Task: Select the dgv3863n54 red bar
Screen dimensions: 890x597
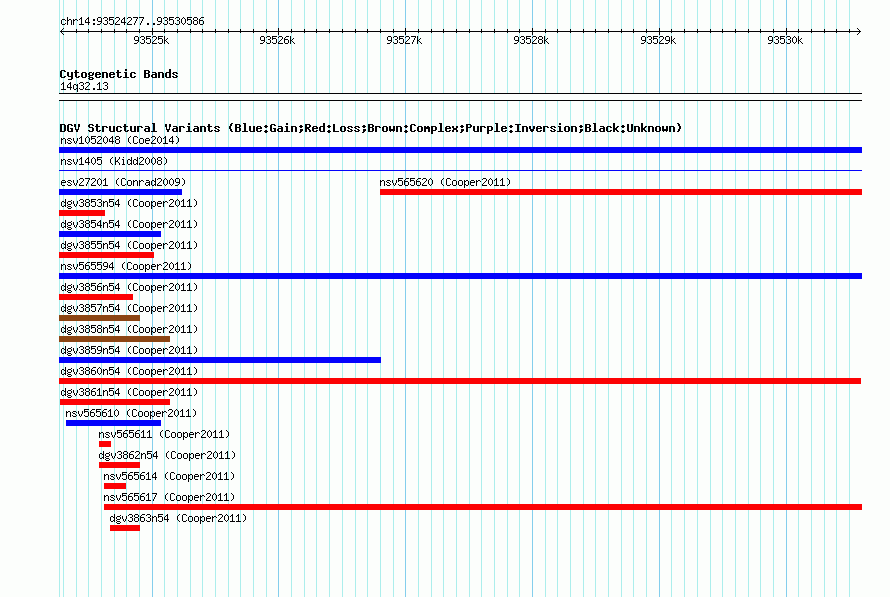Action: click(125, 528)
